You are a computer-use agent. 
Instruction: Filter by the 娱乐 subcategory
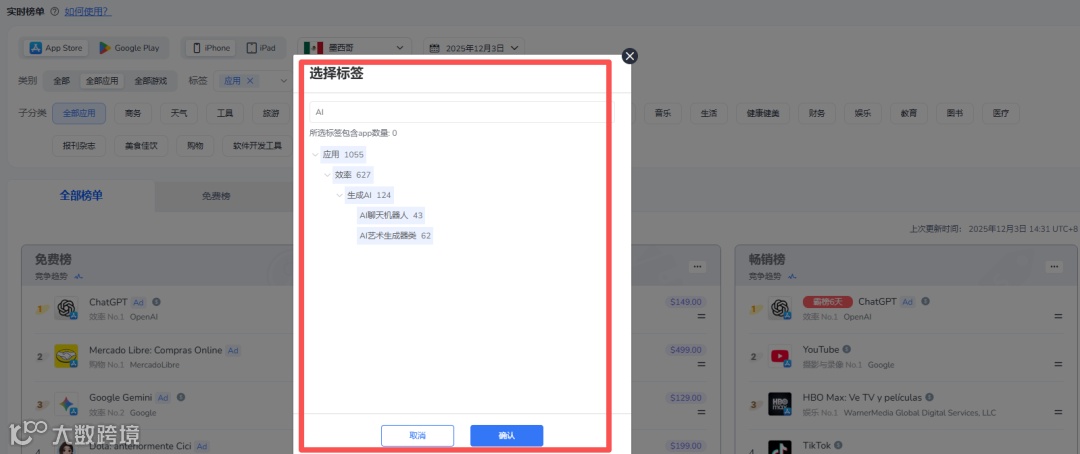(x=863, y=114)
